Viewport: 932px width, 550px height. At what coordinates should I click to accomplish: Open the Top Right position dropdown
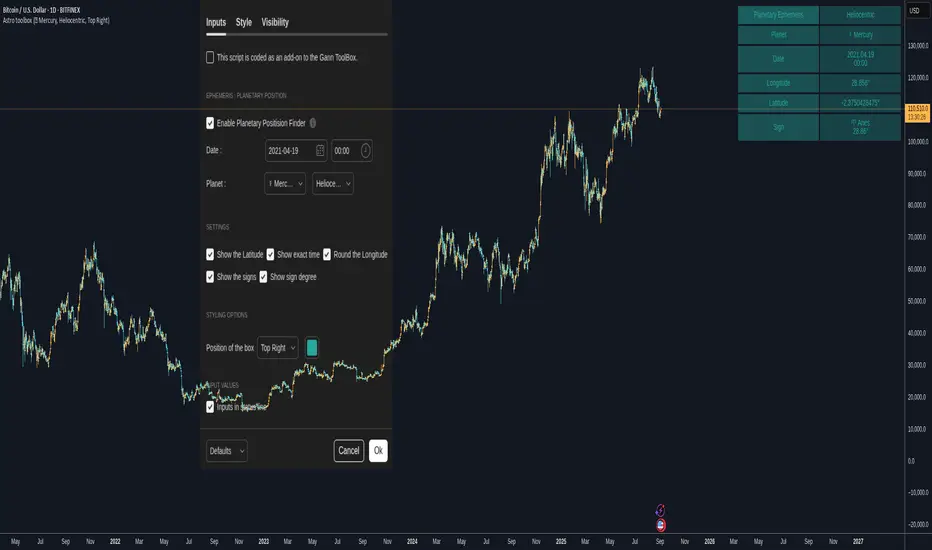278,348
